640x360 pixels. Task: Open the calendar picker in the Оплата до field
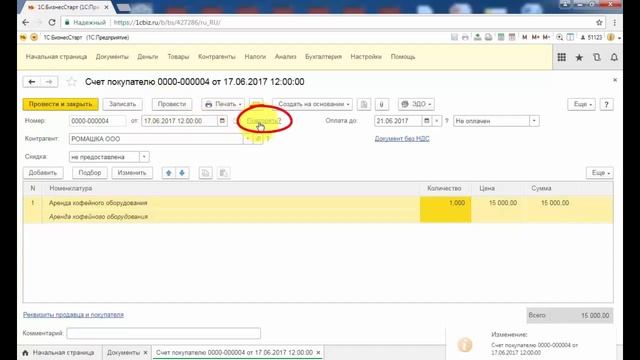tap(426, 121)
